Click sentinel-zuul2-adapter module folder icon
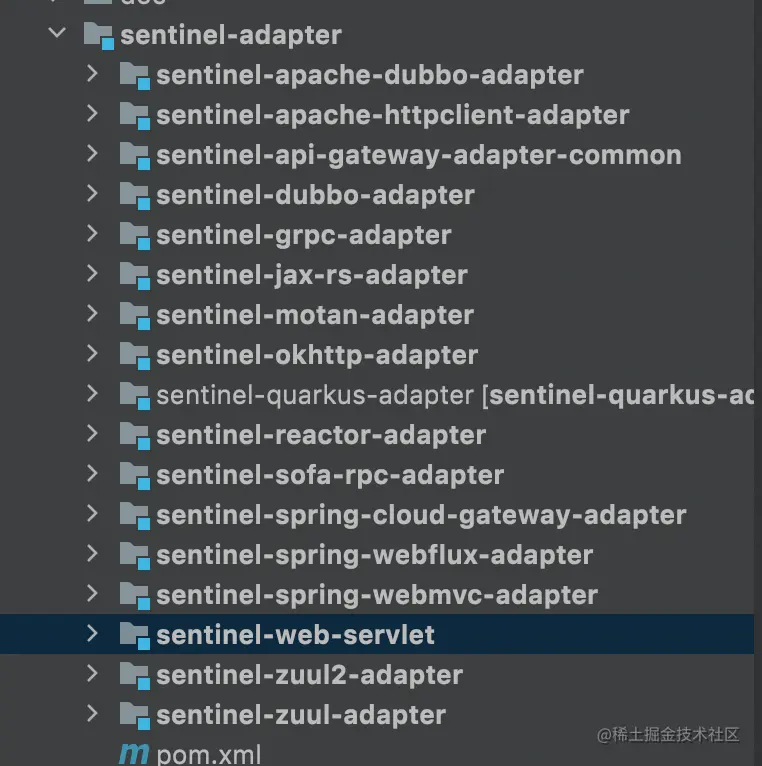The height and width of the screenshot is (766, 762). click(134, 676)
